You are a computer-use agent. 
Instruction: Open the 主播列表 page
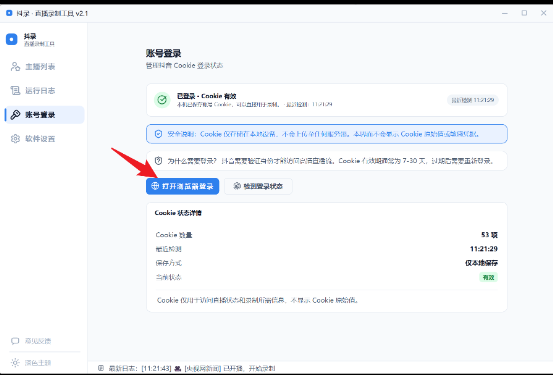(x=44, y=67)
